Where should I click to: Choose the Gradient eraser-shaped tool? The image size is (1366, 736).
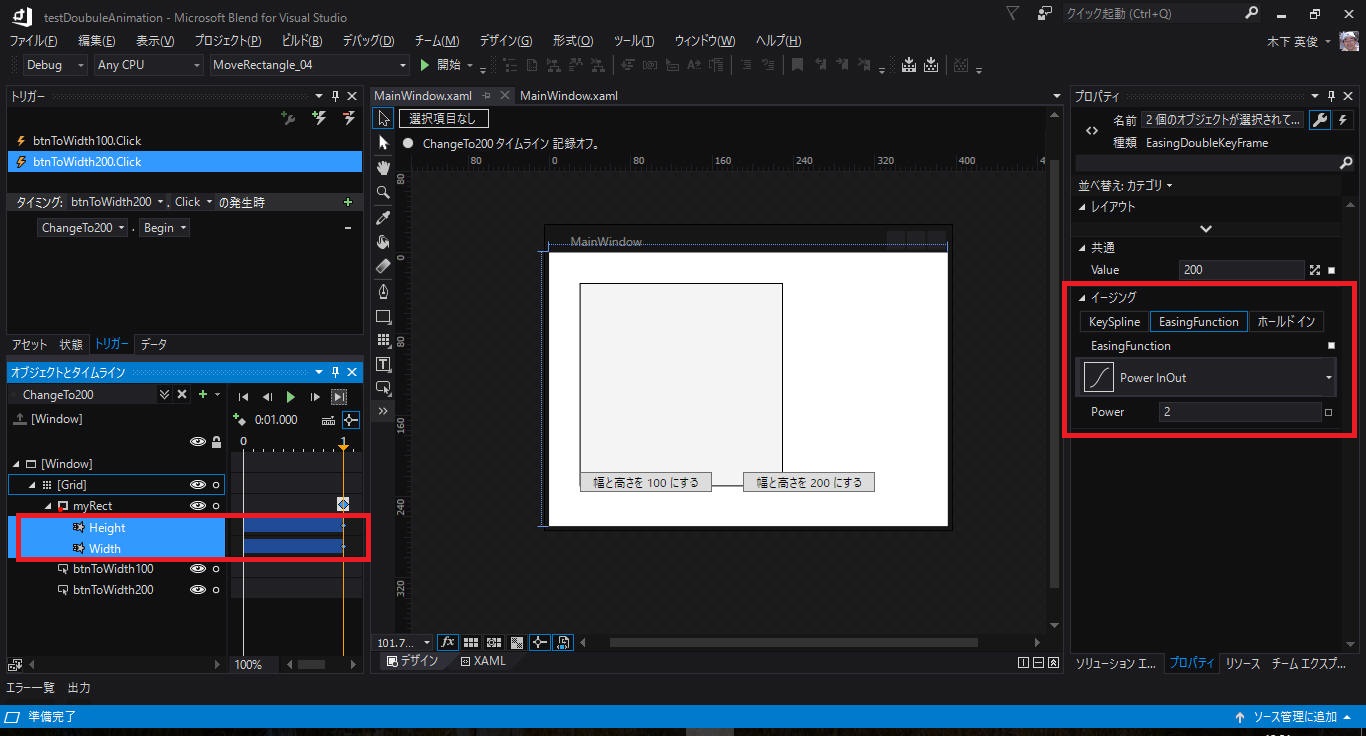(383, 266)
